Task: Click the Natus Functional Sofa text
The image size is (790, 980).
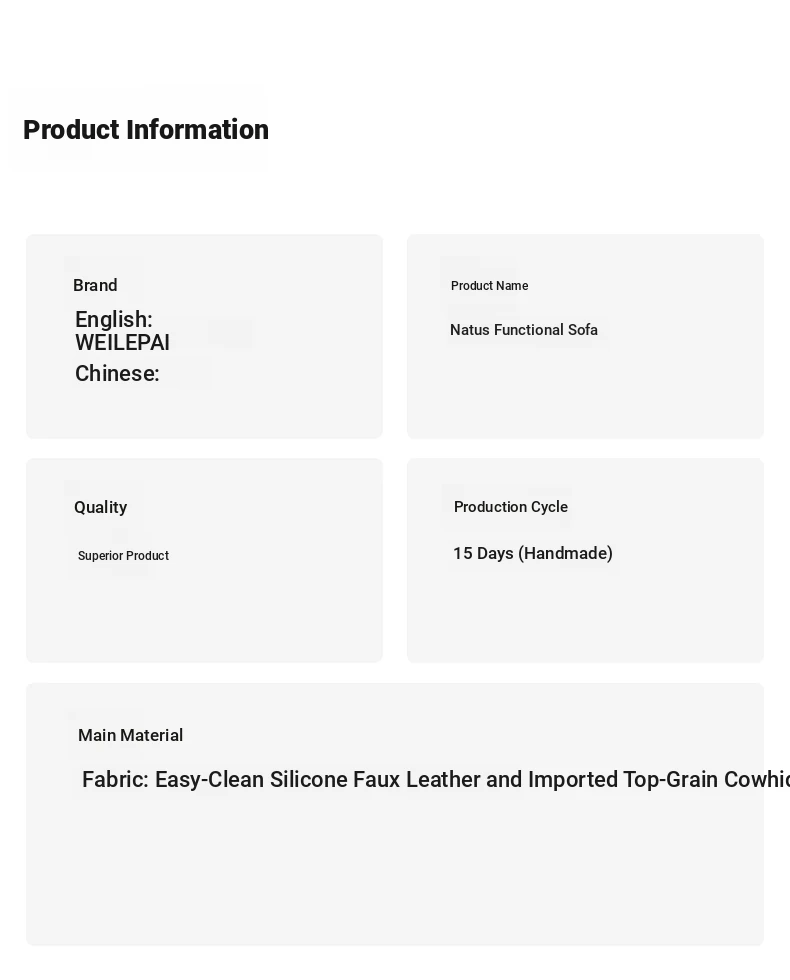Action: tap(524, 329)
